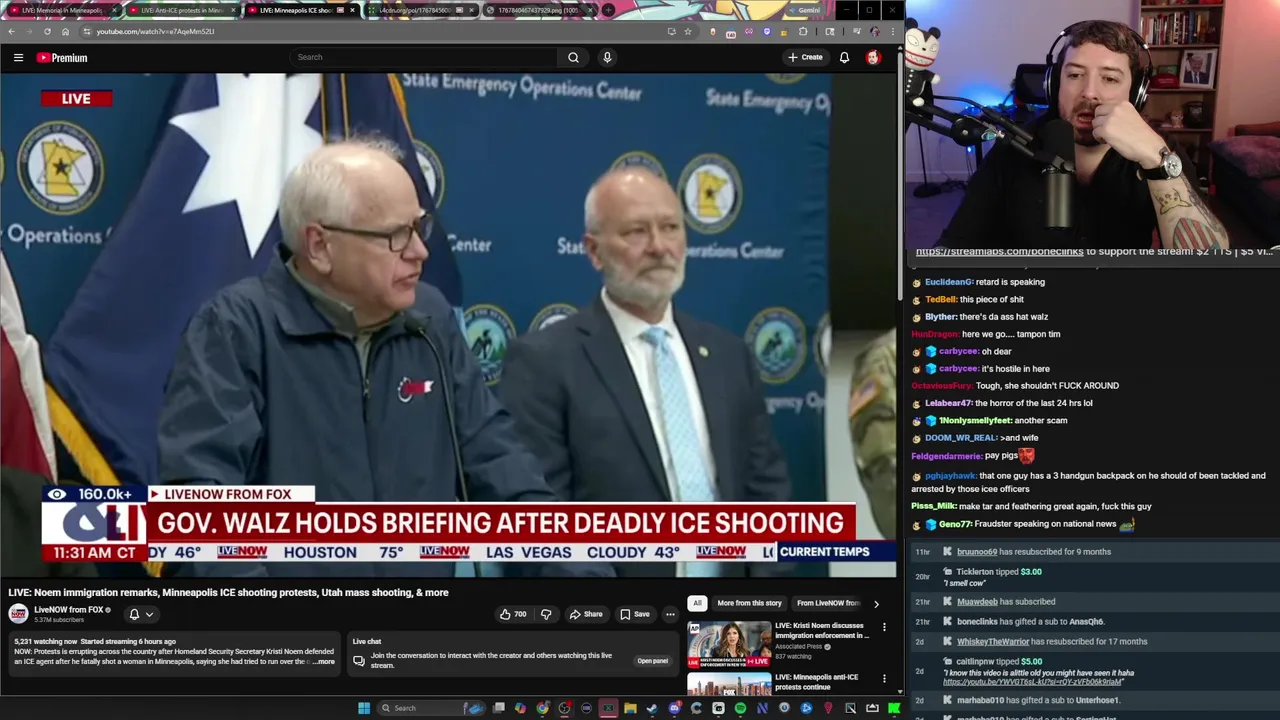Select From LiveNOW from FOX chip
This screenshot has height=720, width=1280.
828,603
